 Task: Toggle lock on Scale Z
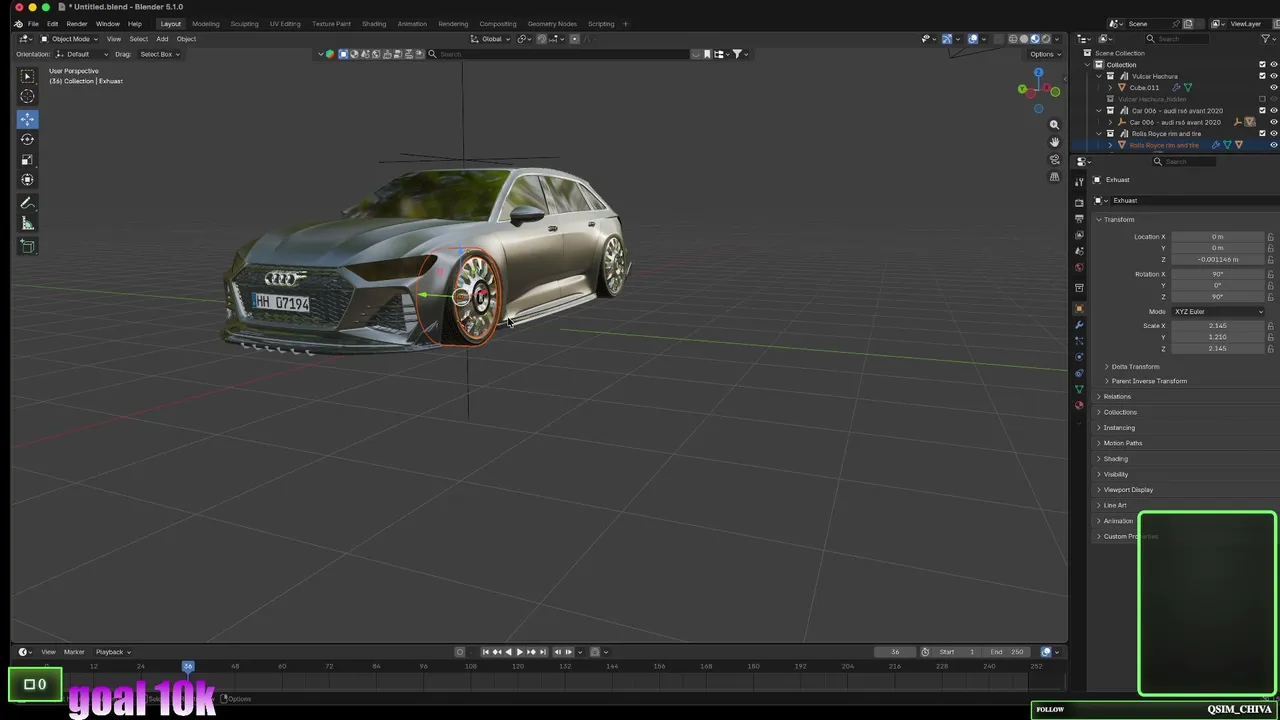tap(1270, 348)
